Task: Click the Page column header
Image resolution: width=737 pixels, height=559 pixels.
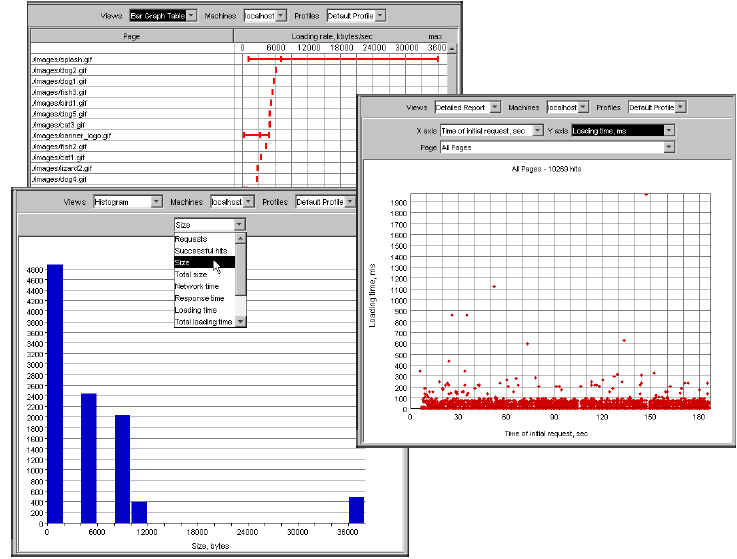Action: [132, 36]
